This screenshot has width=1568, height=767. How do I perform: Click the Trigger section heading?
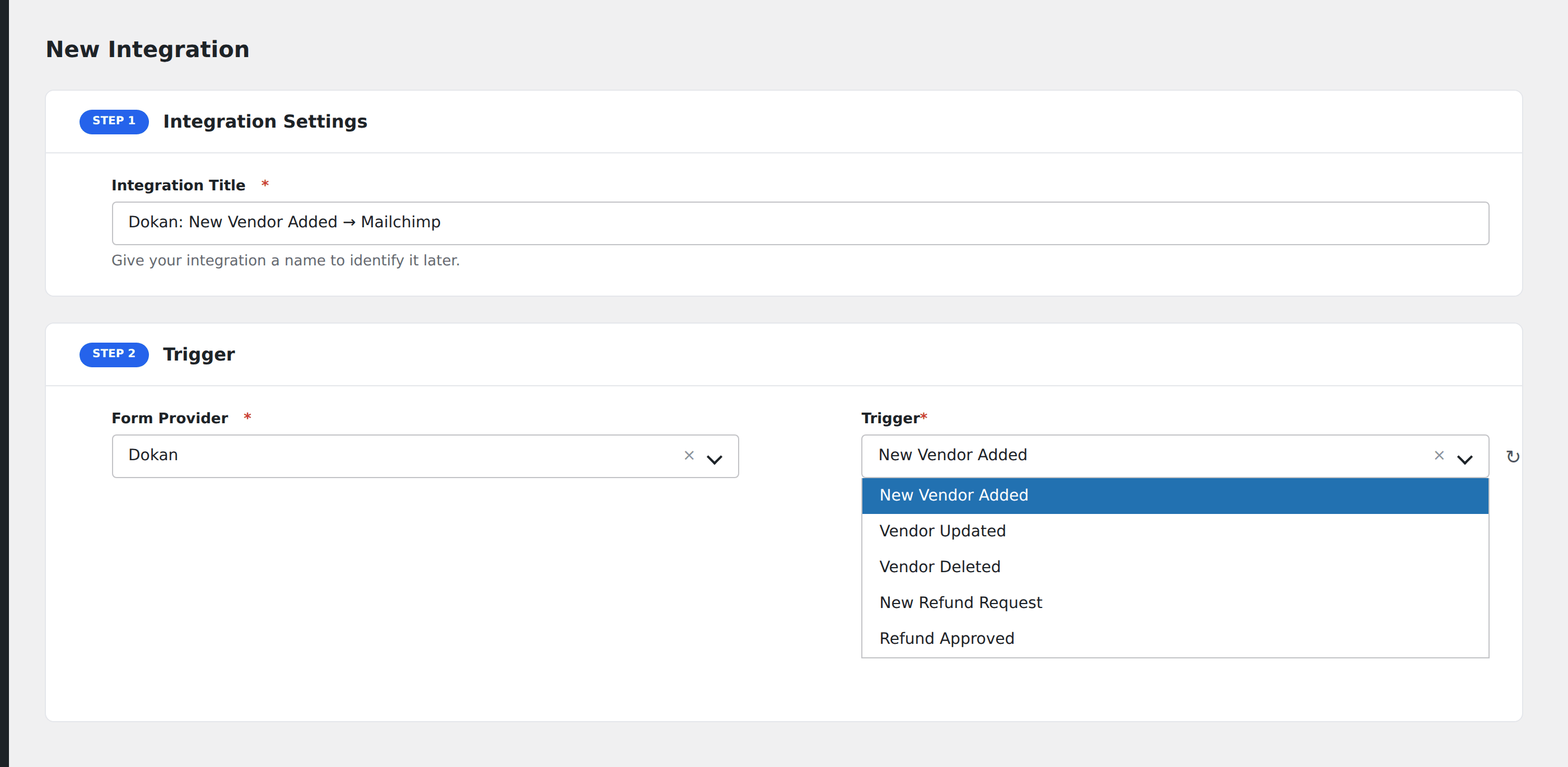tap(198, 355)
